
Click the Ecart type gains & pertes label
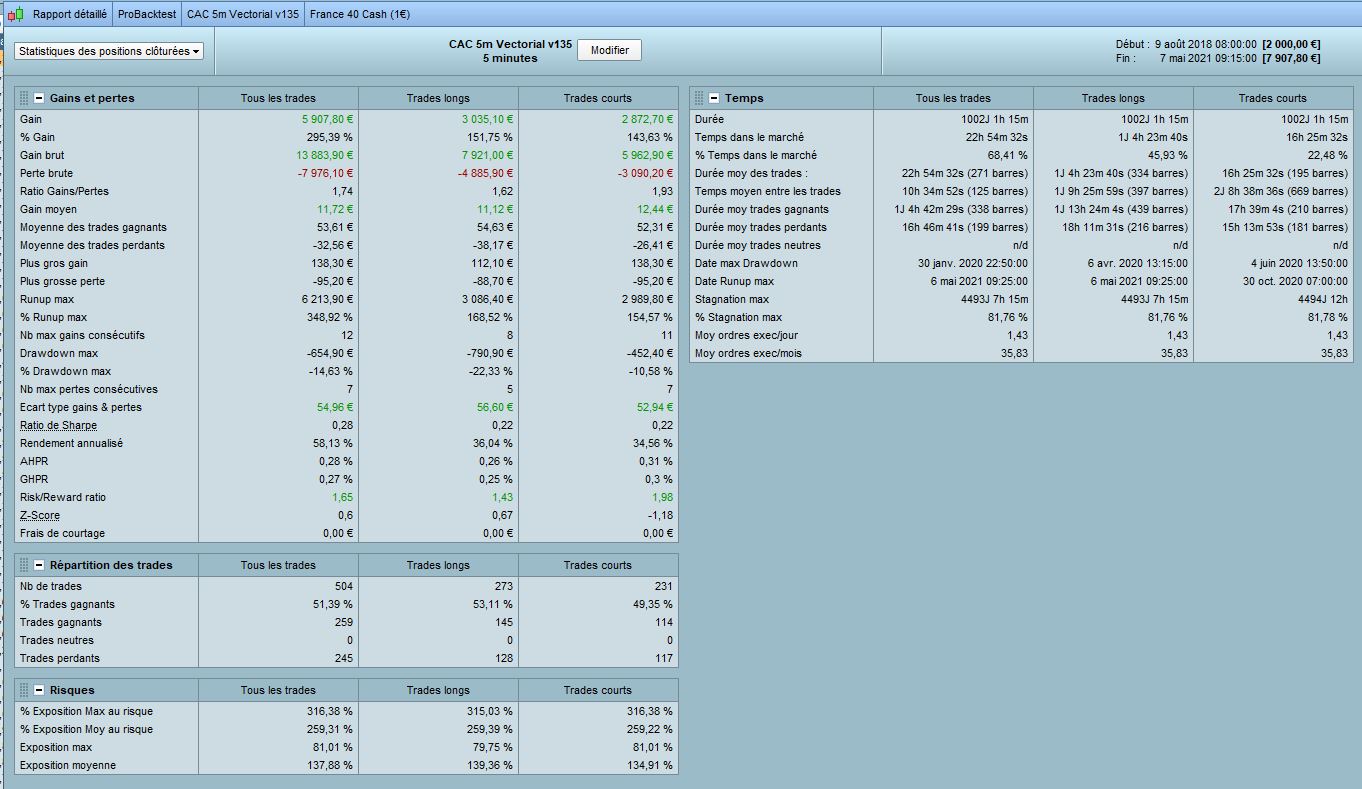coord(81,407)
